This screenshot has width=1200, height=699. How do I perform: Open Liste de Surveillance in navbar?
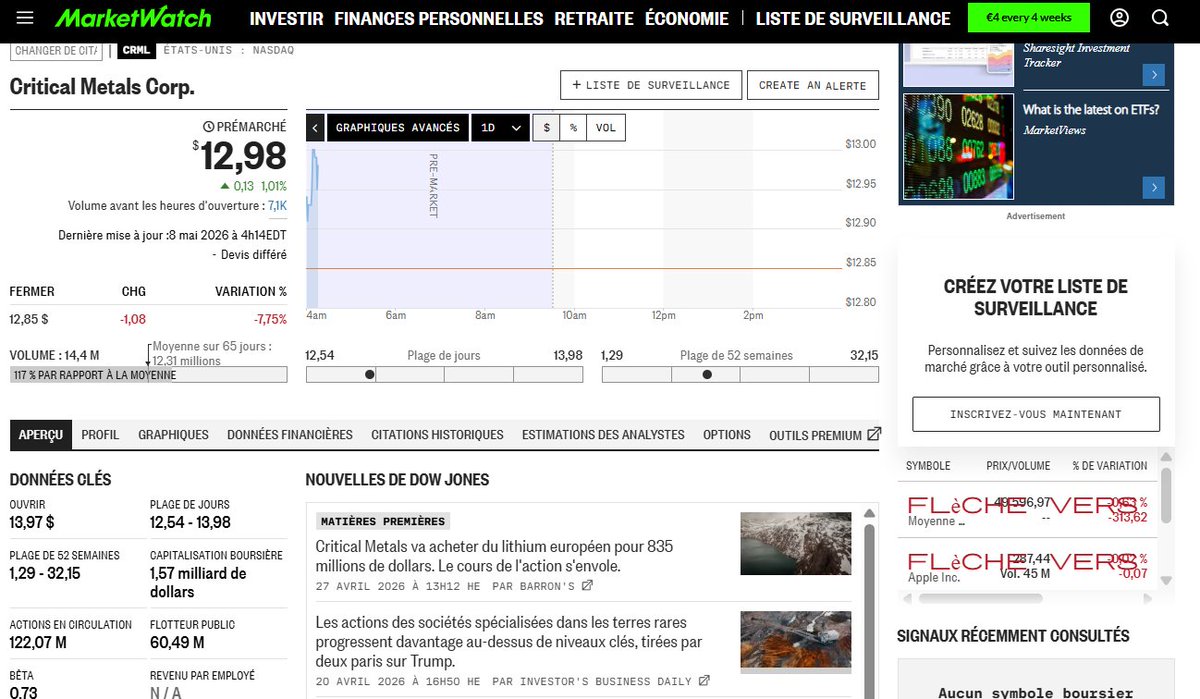853,18
